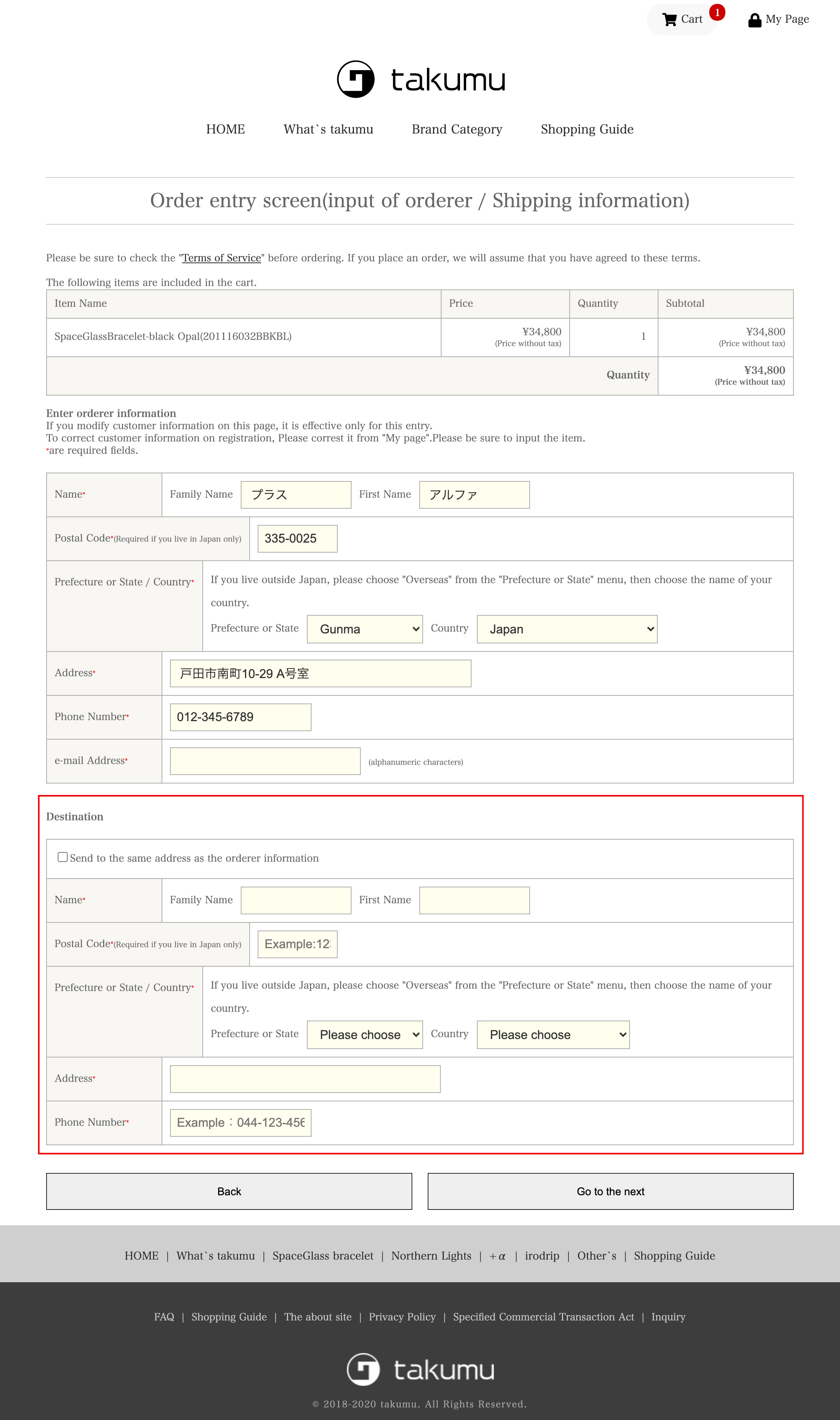Image resolution: width=840 pixels, height=1420 pixels.
Task: Open the orderer Country dropdown showing Japan
Action: tap(567, 629)
